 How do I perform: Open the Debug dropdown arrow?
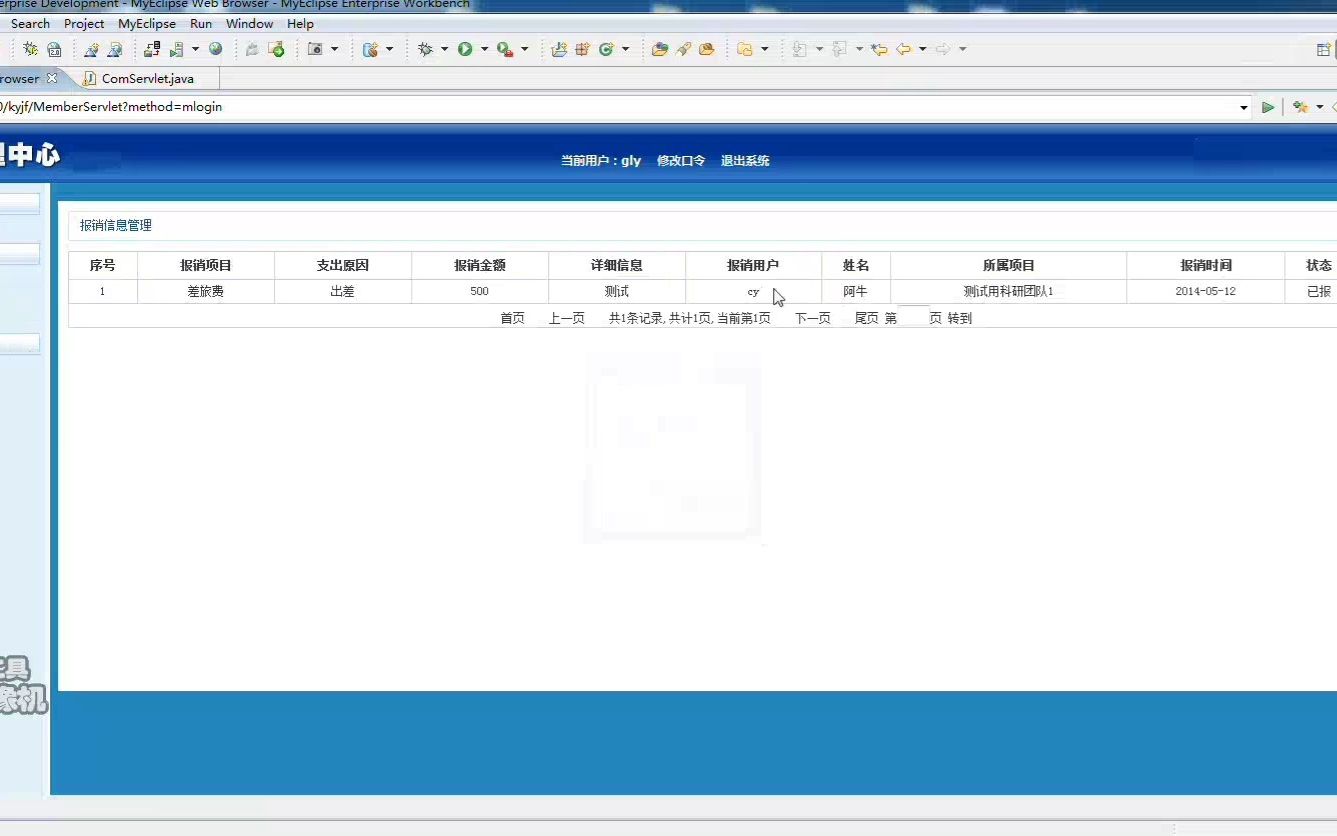click(x=444, y=49)
